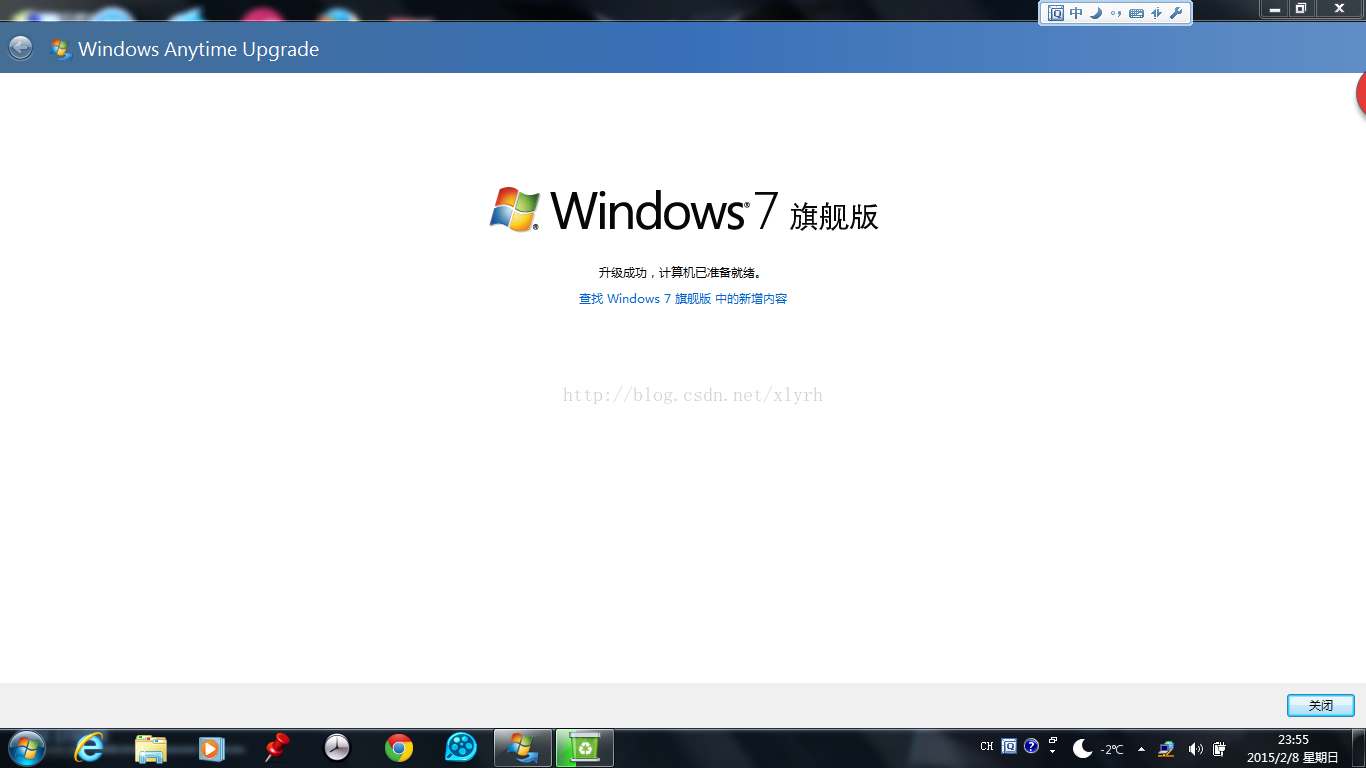This screenshot has width=1366, height=768.
Task: Click the Show desktop strip at taskbar end
Action: tap(1359, 748)
